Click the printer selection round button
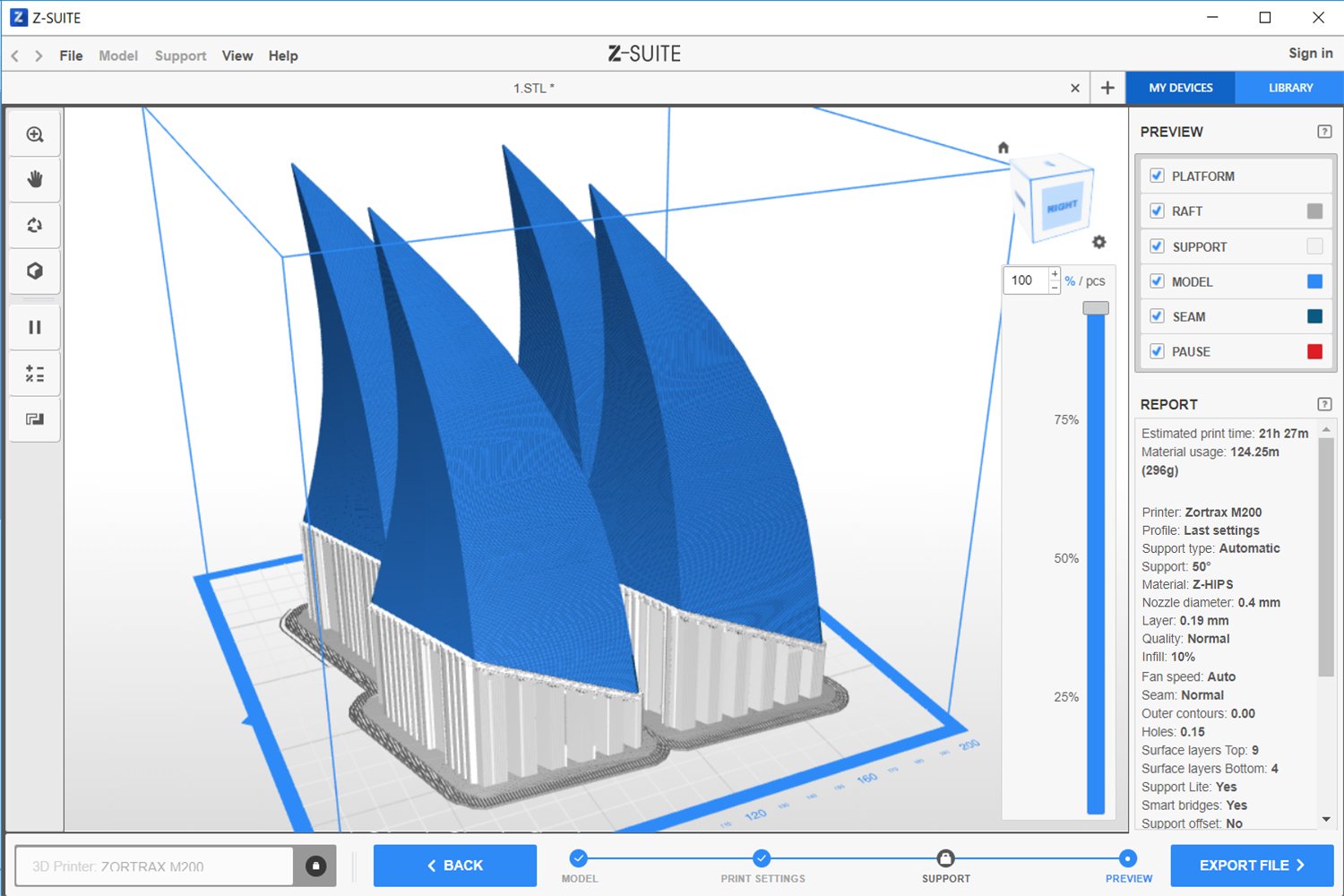1344x896 pixels. pos(315,866)
